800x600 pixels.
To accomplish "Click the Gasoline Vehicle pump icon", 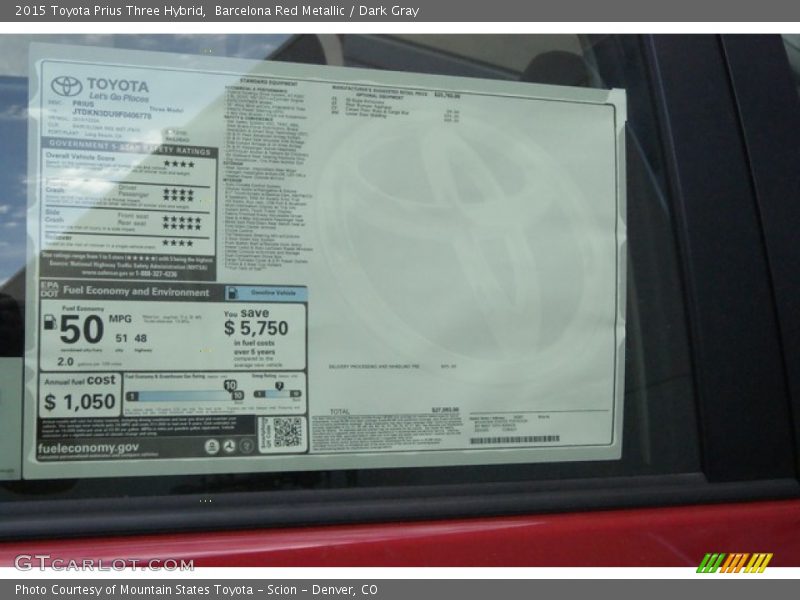I will click(x=233, y=294).
